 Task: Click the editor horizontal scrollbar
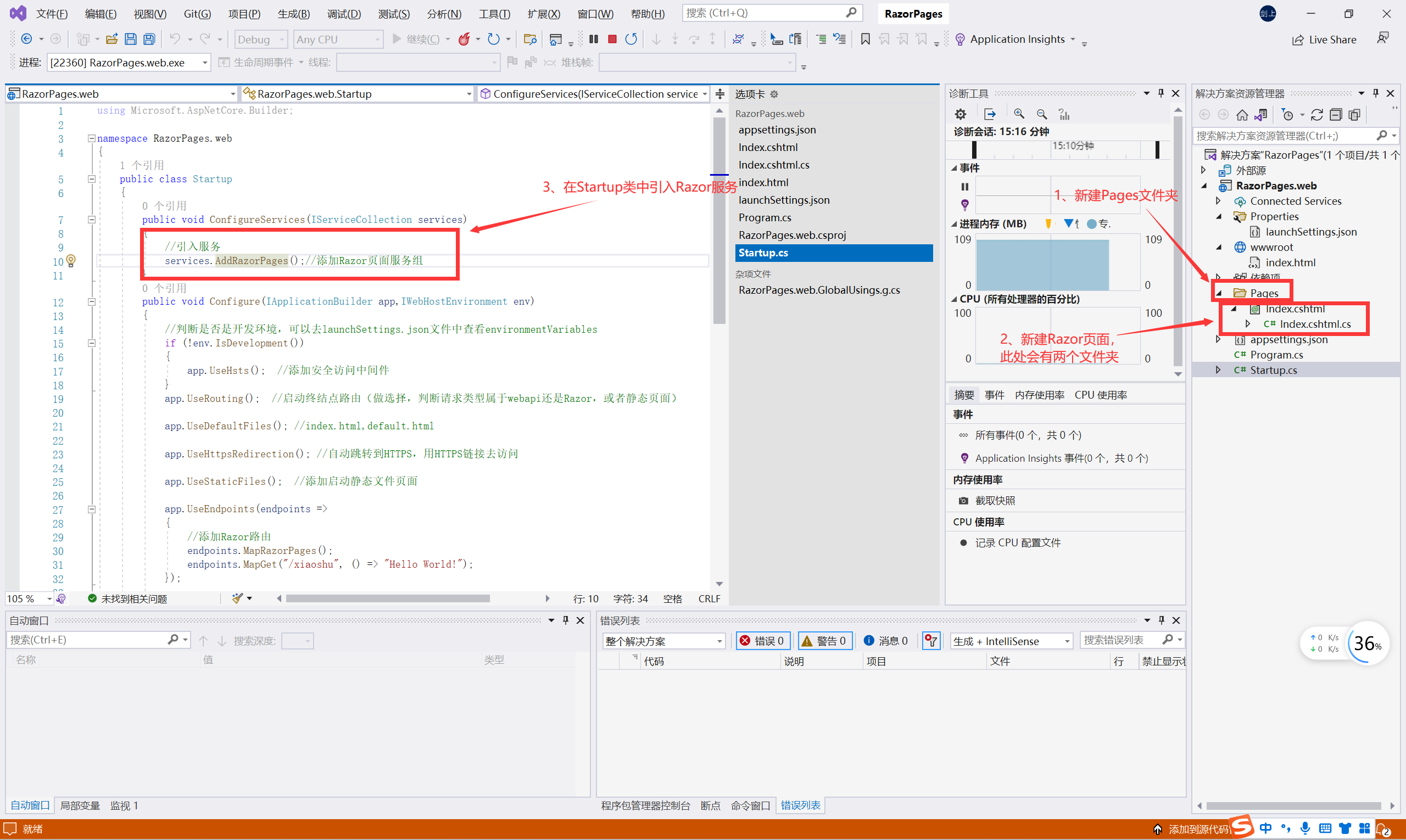point(387,598)
